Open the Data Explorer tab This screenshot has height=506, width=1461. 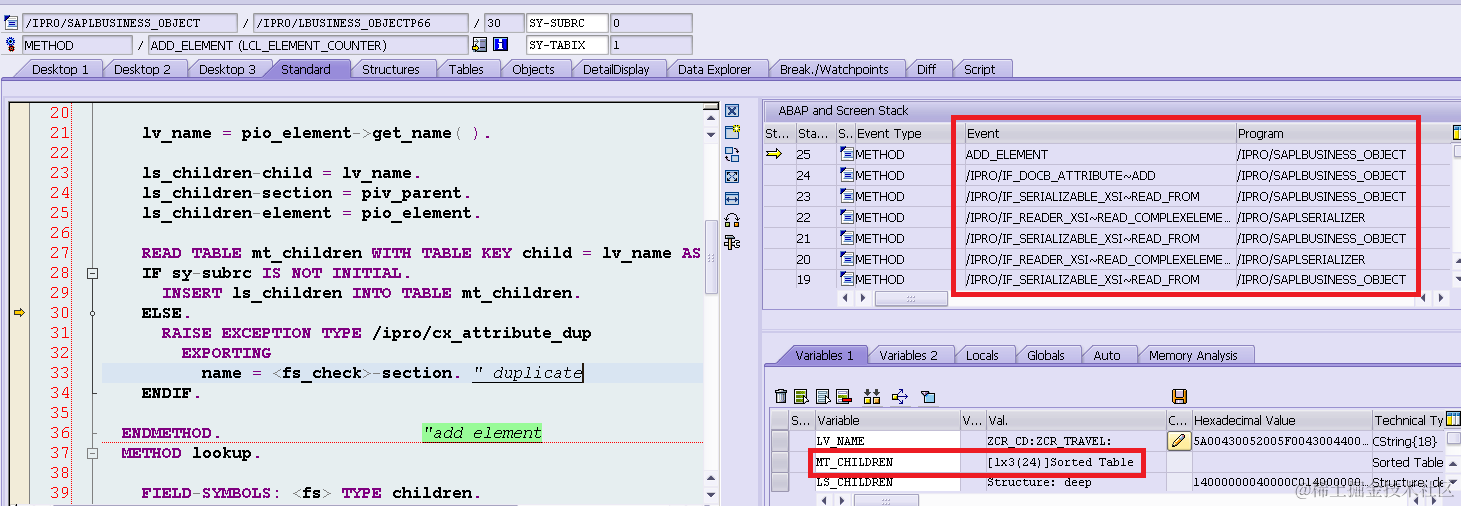[x=714, y=69]
